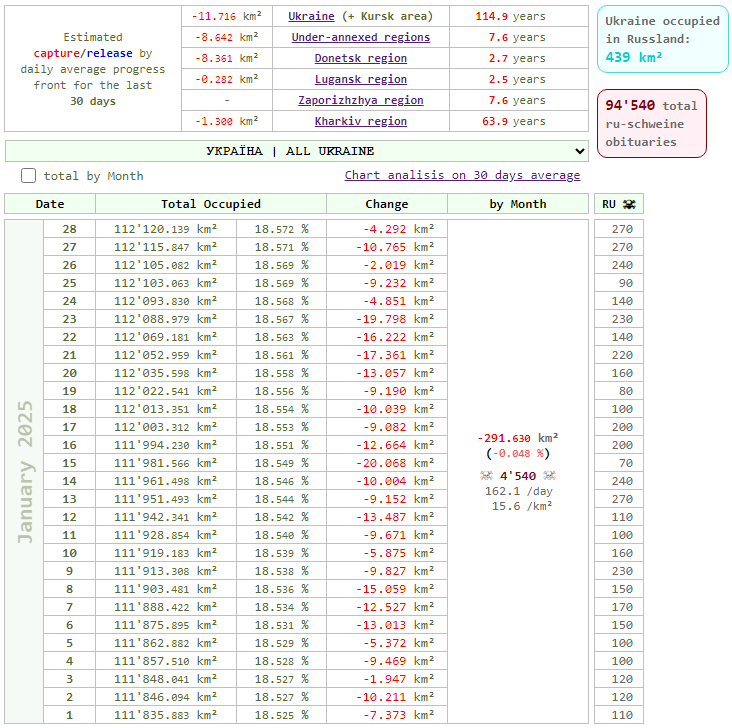The image size is (732, 728).
Task: Click the vertical 'January 2025' month label
Action: click(25, 472)
